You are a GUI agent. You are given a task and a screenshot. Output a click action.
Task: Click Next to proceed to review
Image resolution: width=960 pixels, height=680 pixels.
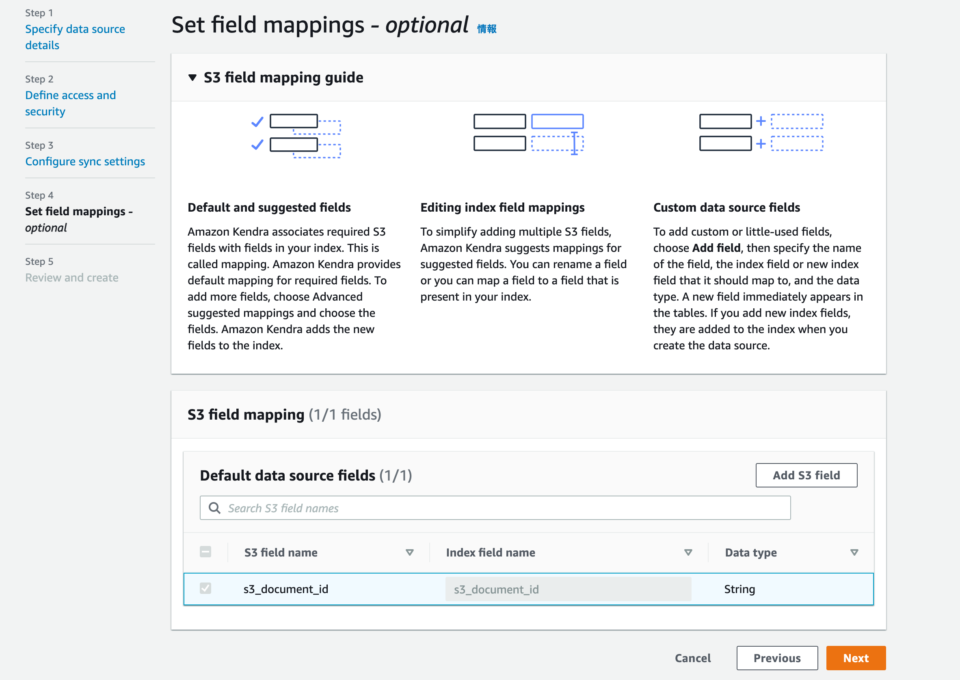coord(856,658)
